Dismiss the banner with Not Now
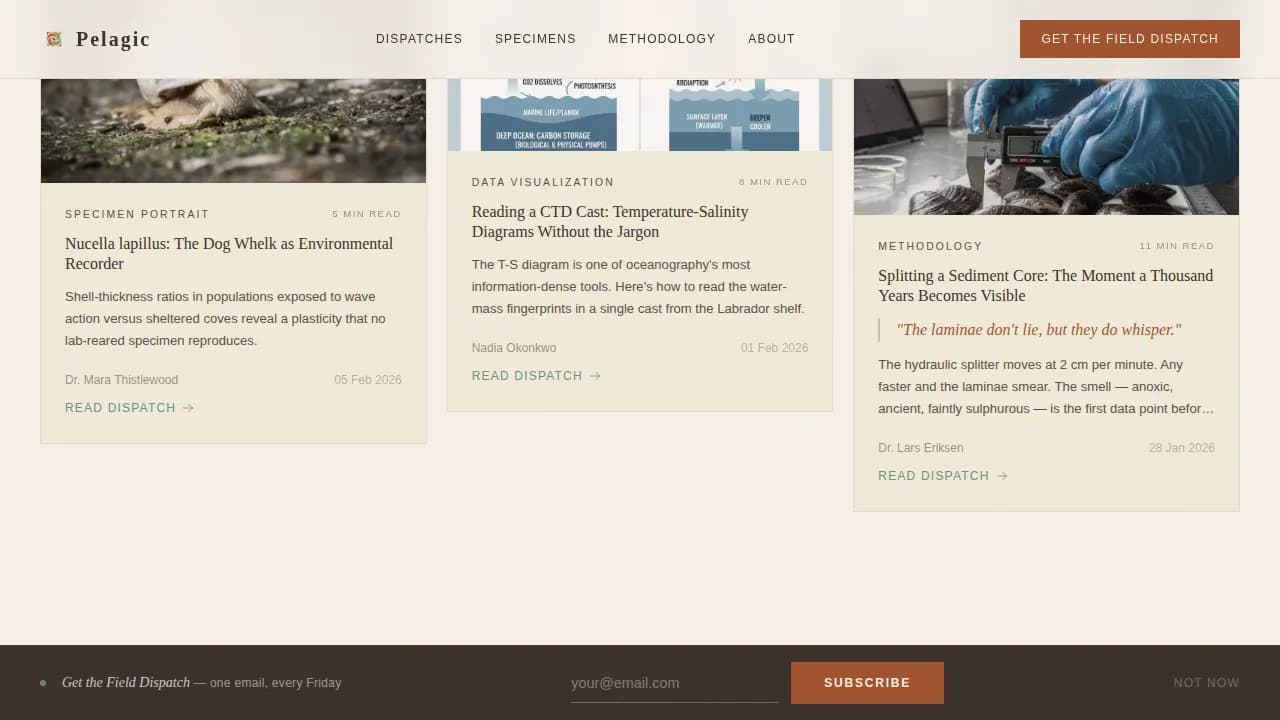Screen dimensions: 1280x720 (x=1206, y=683)
